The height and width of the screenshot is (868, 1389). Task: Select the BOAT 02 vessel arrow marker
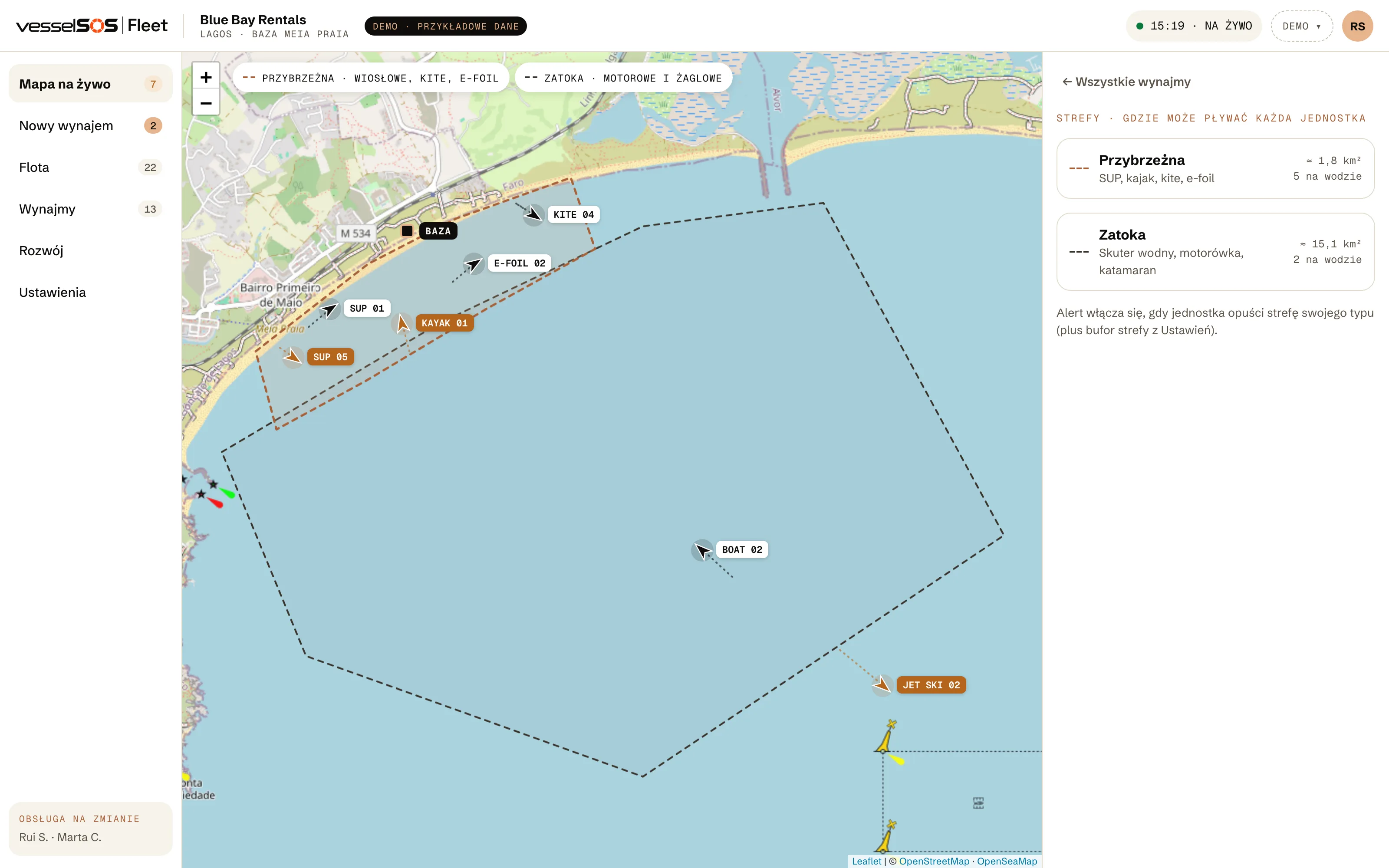coord(702,550)
